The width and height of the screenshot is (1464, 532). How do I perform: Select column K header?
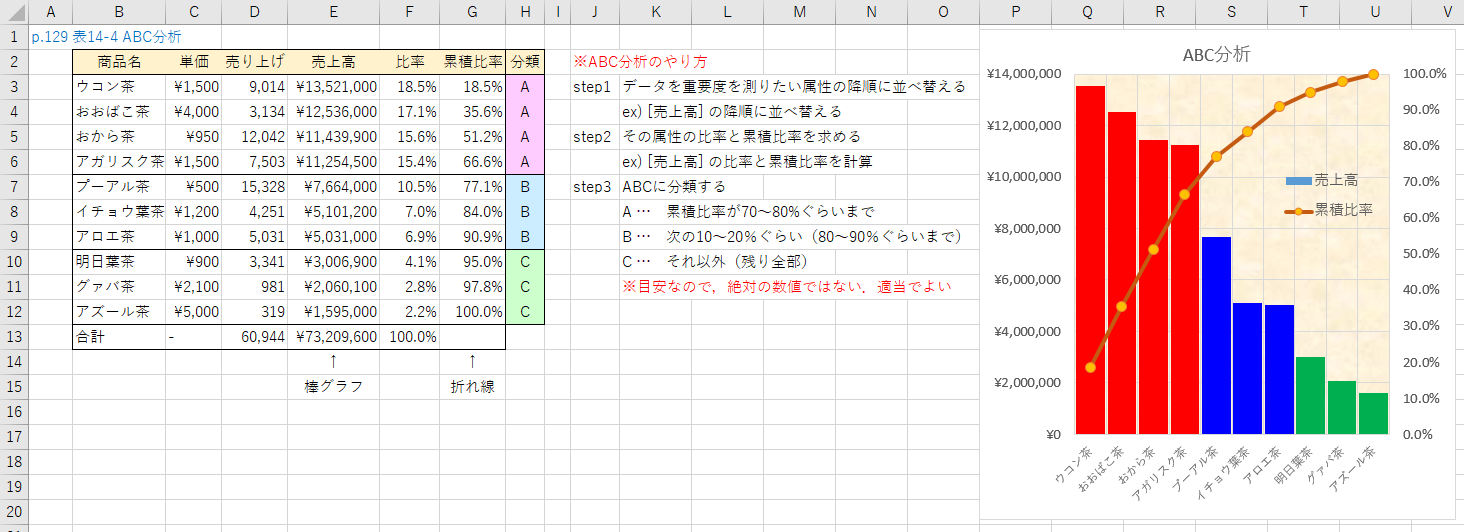point(655,12)
